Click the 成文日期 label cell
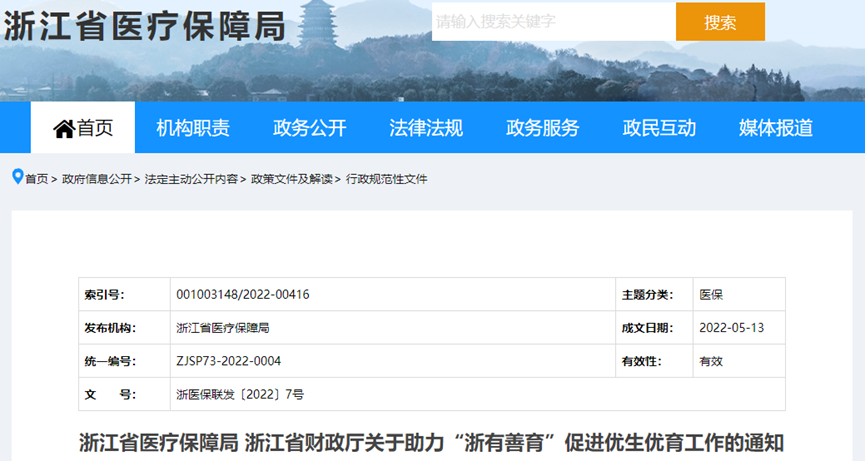Image resolution: width=865 pixels, height=461 pixels. point(654,328)
